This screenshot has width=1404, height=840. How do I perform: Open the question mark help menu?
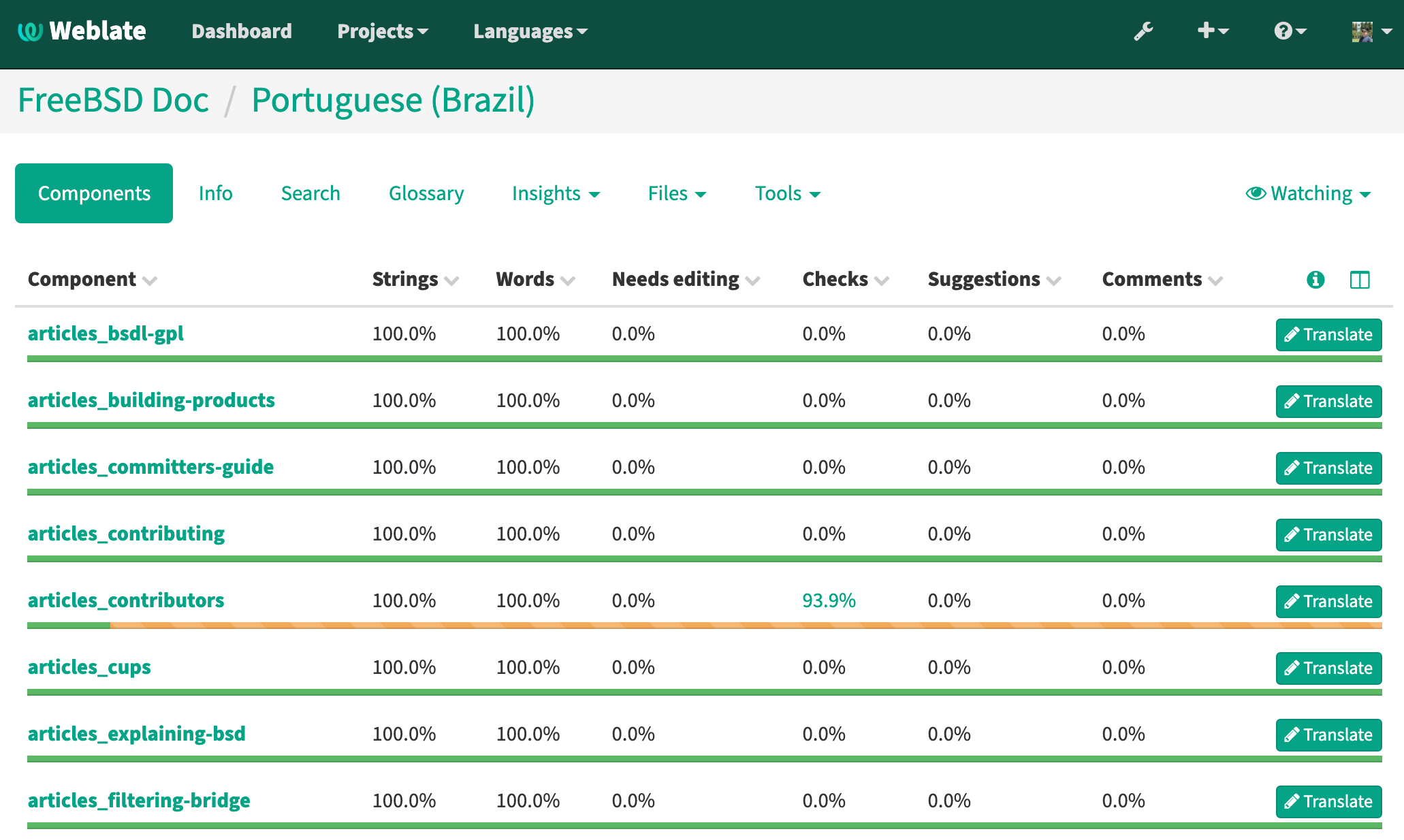pyautogui.click(x=1290, y=31)
